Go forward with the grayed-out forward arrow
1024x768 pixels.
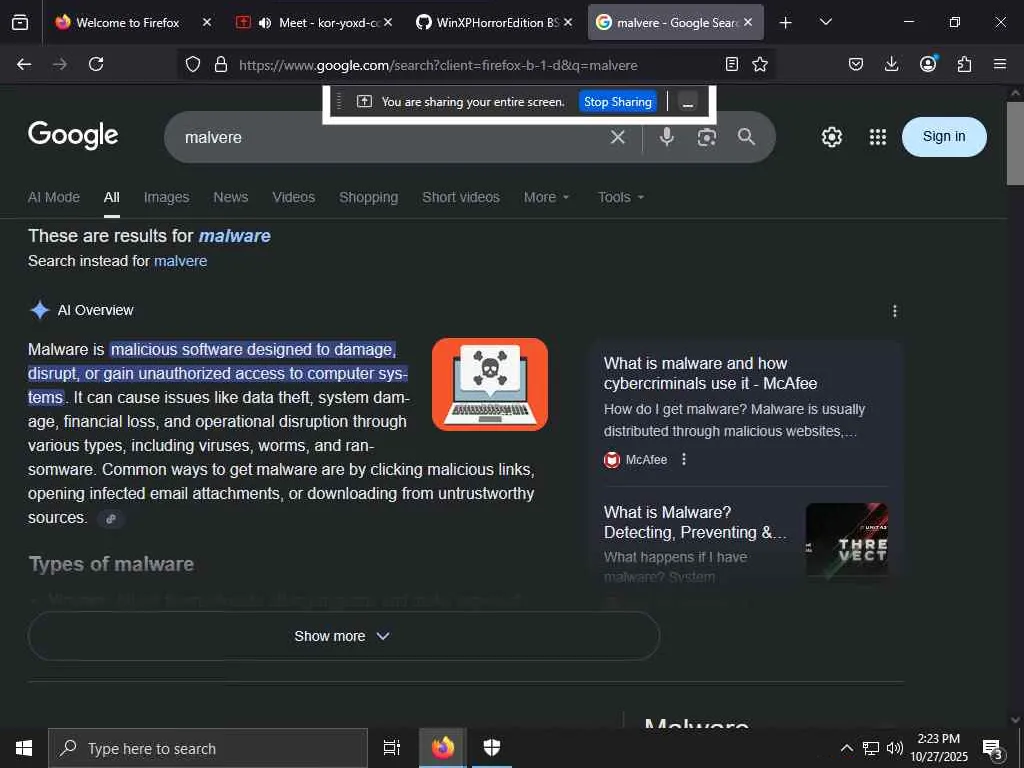click(x=60, y=64)
